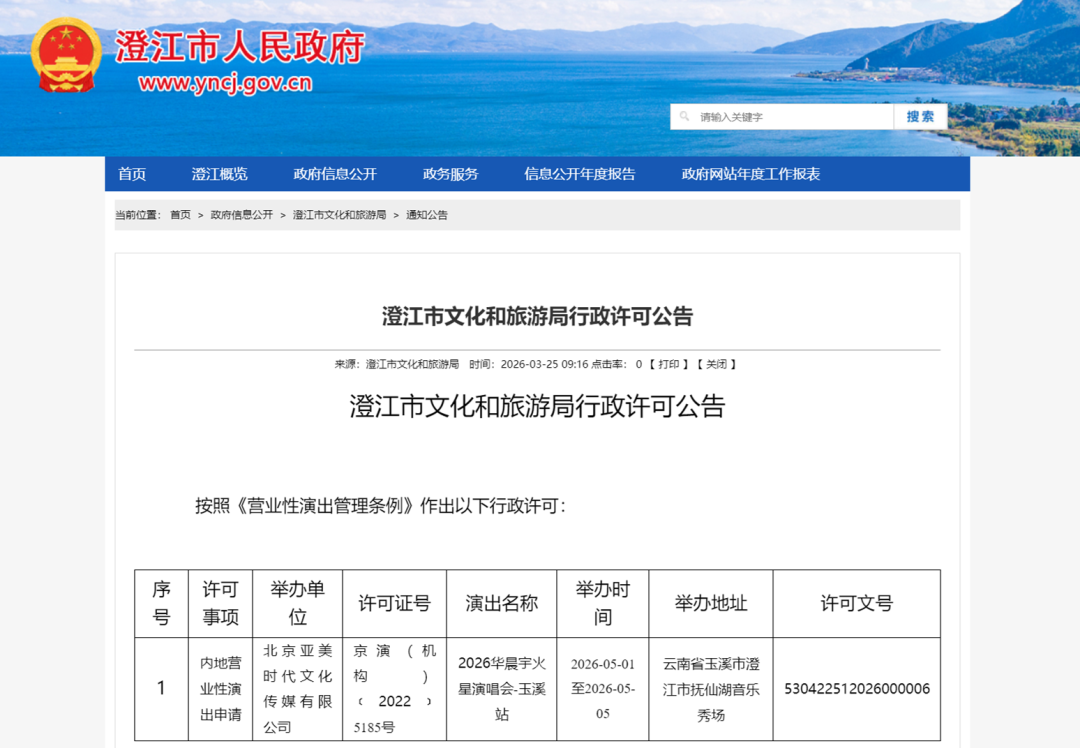Click the permit number 530422512026000006 cell

pos(857,688)
